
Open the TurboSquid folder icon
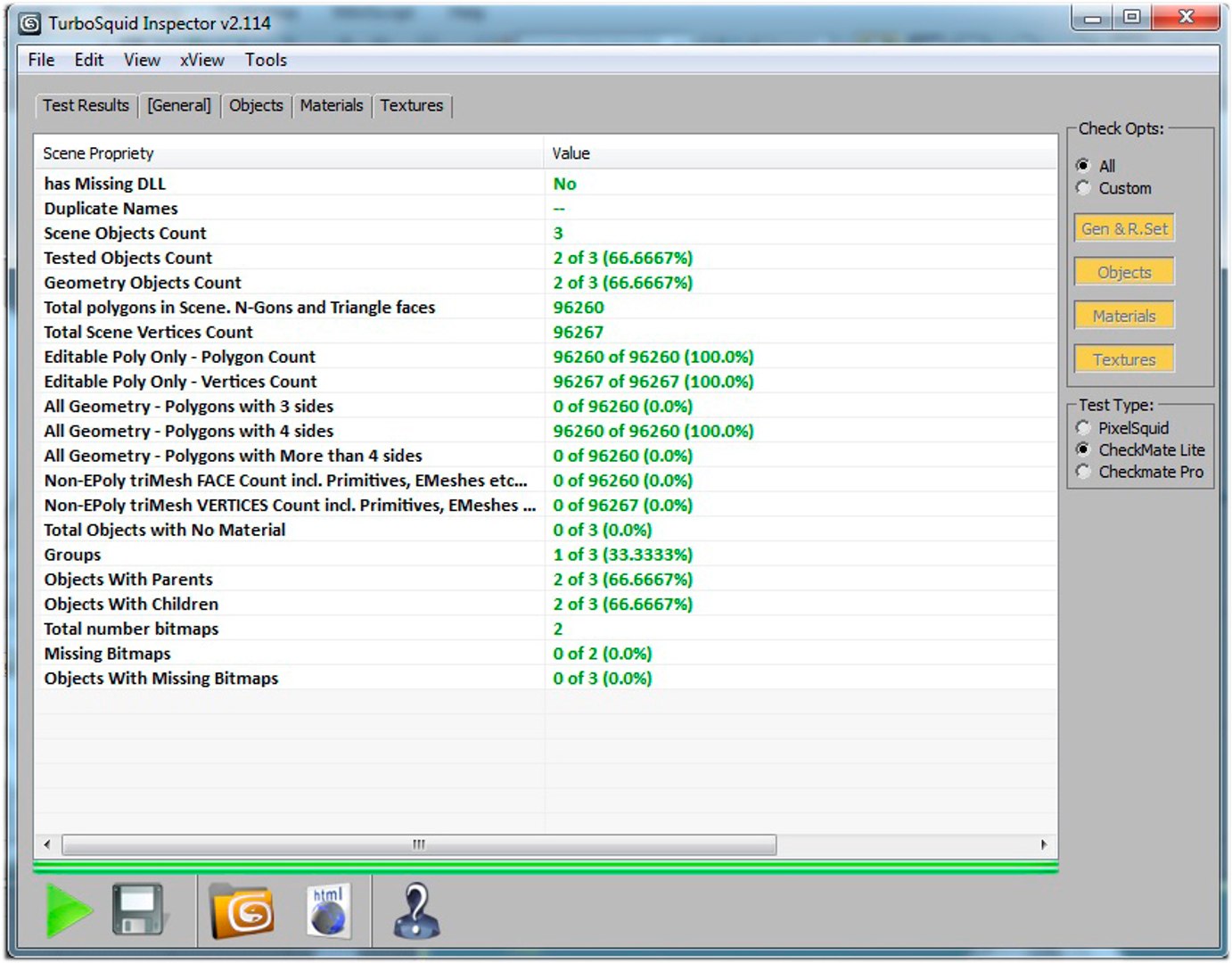242,911
